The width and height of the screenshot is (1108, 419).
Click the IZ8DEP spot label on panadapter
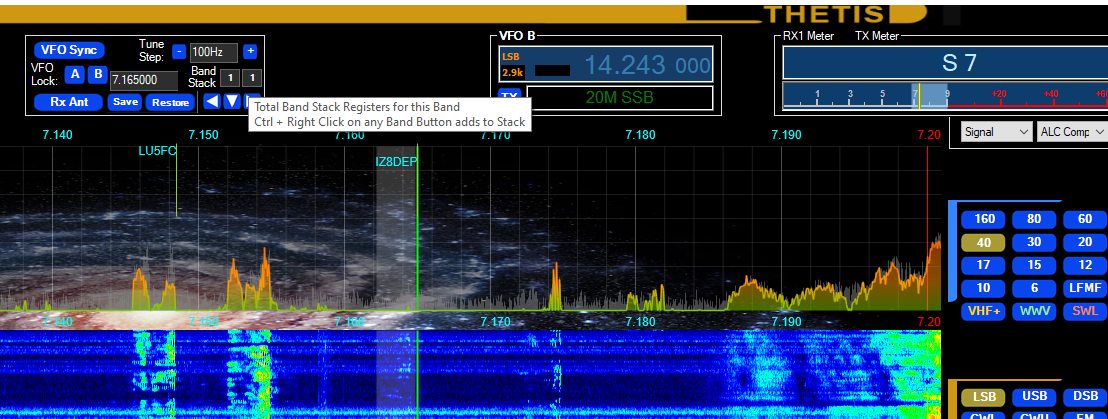coord(397,161)
